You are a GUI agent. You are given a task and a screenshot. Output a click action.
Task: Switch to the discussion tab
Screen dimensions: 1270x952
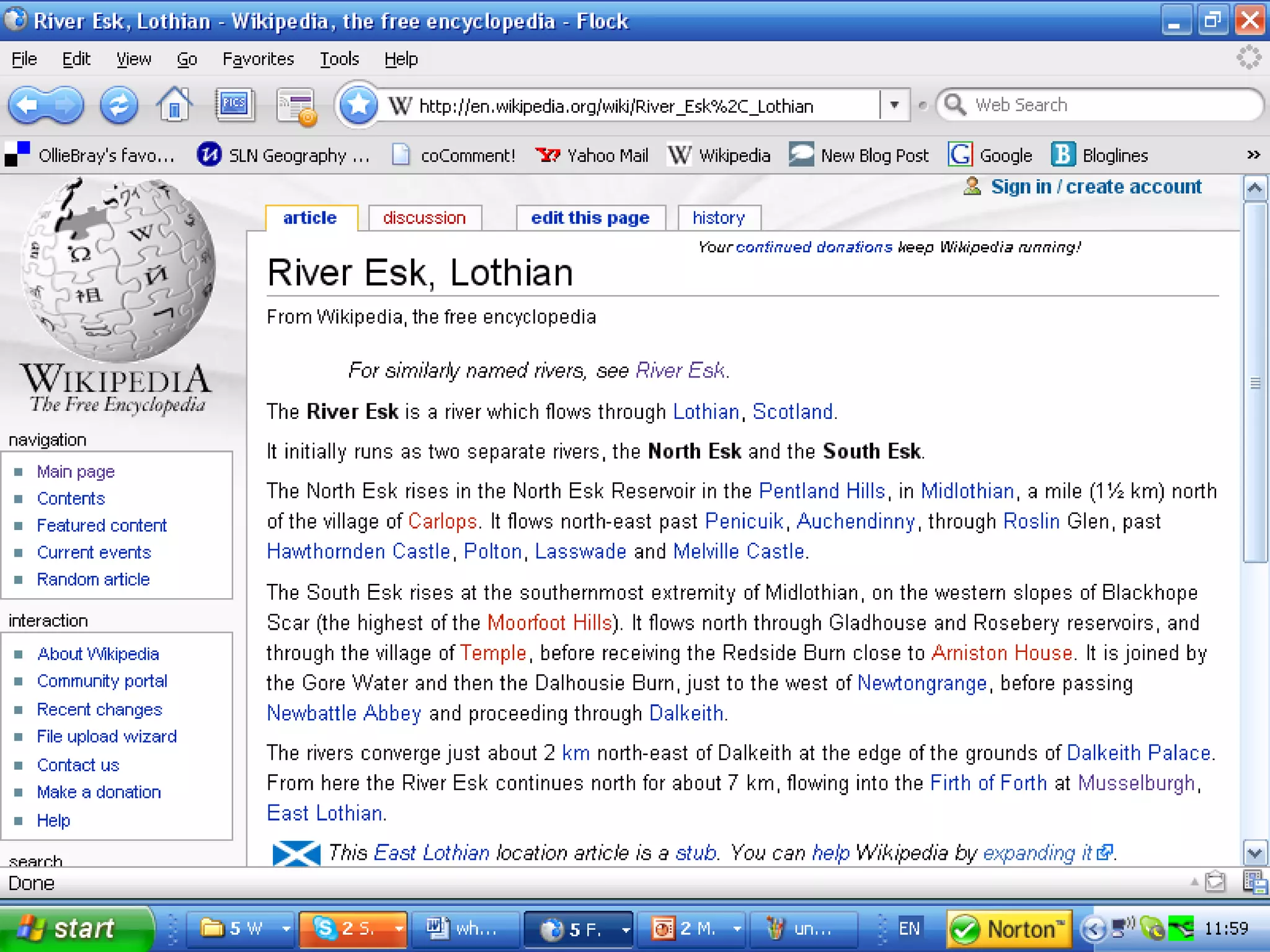click(424, 218)
